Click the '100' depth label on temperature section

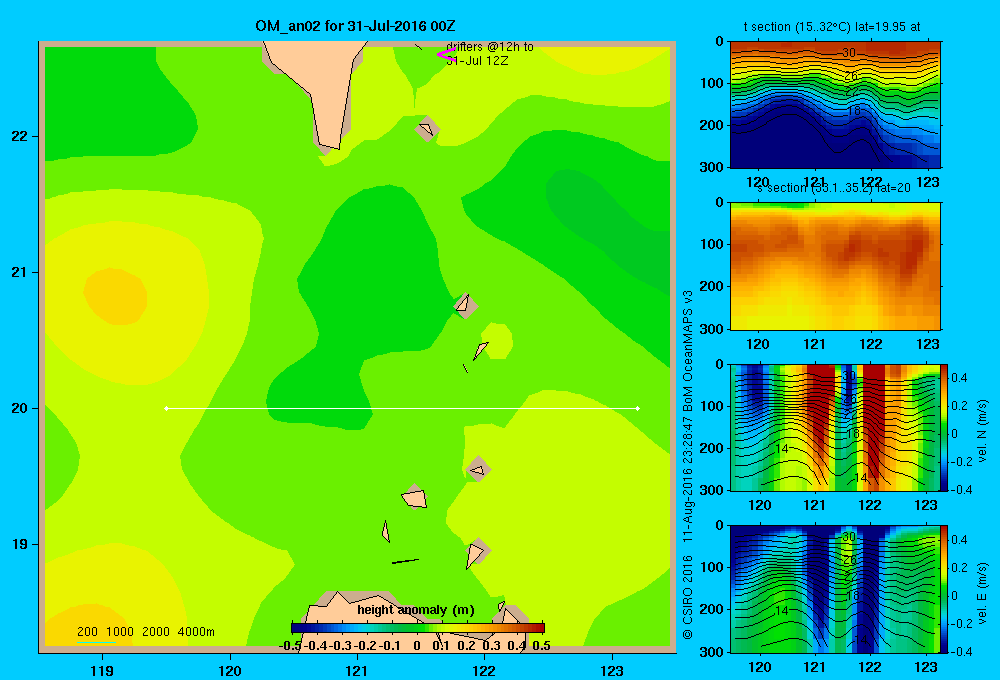(712, 83)
